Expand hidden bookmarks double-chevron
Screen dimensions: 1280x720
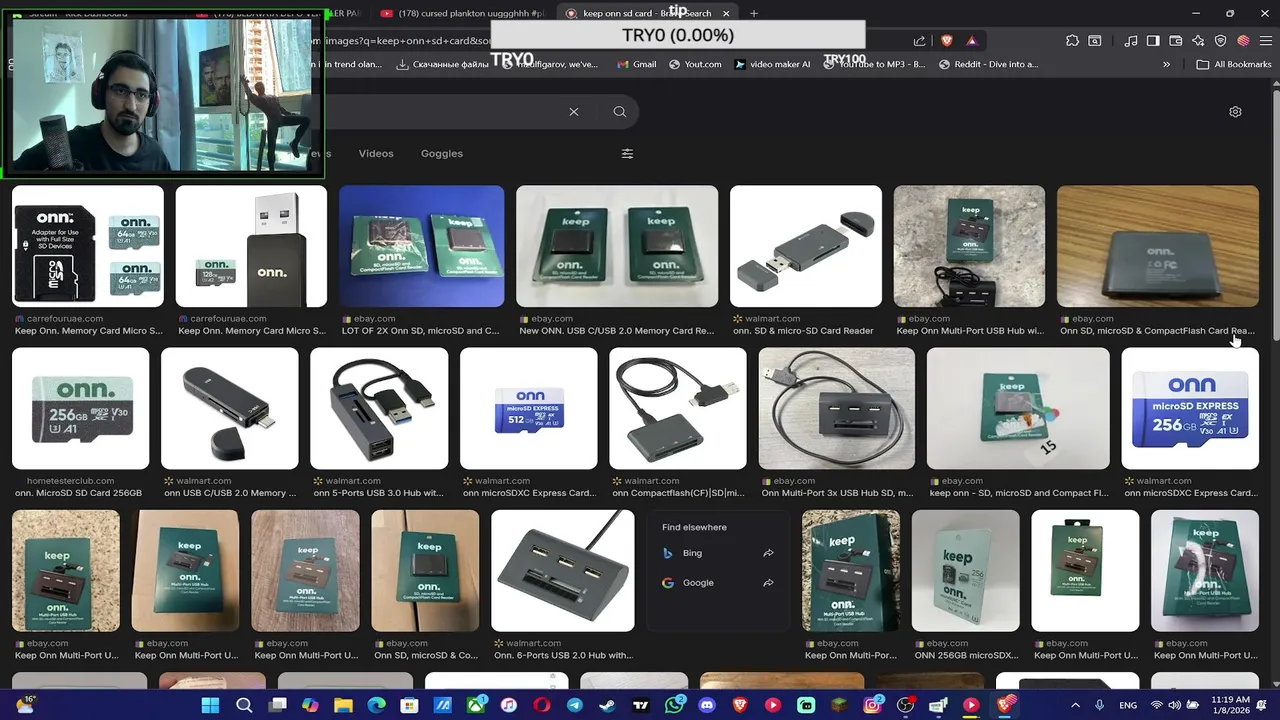click(x=1166, y=64)
